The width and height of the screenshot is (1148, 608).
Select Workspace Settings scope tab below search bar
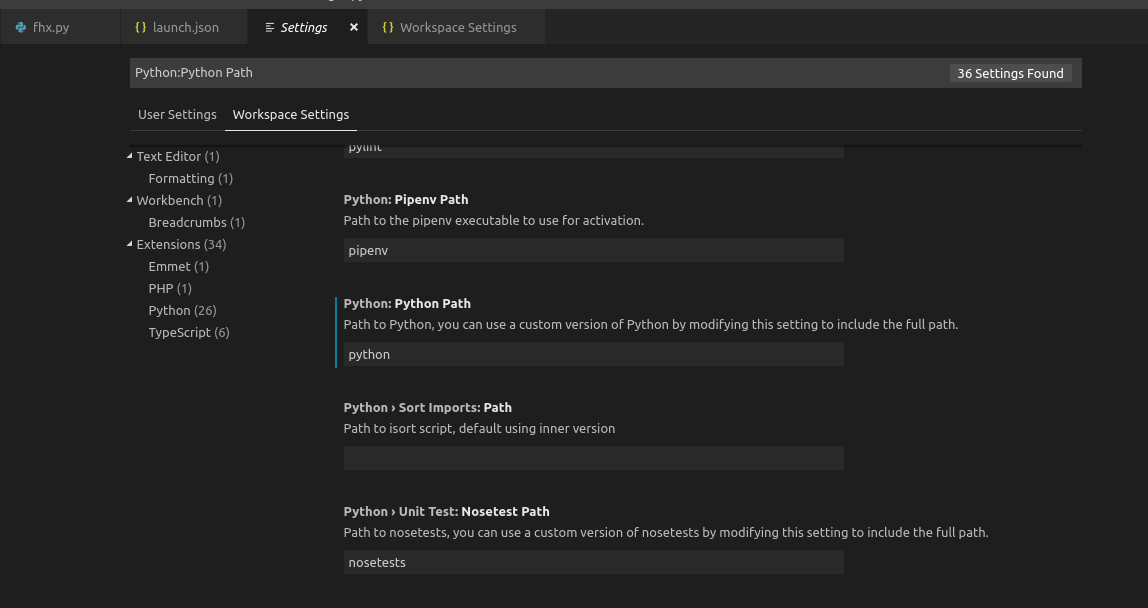coord(291,114)
